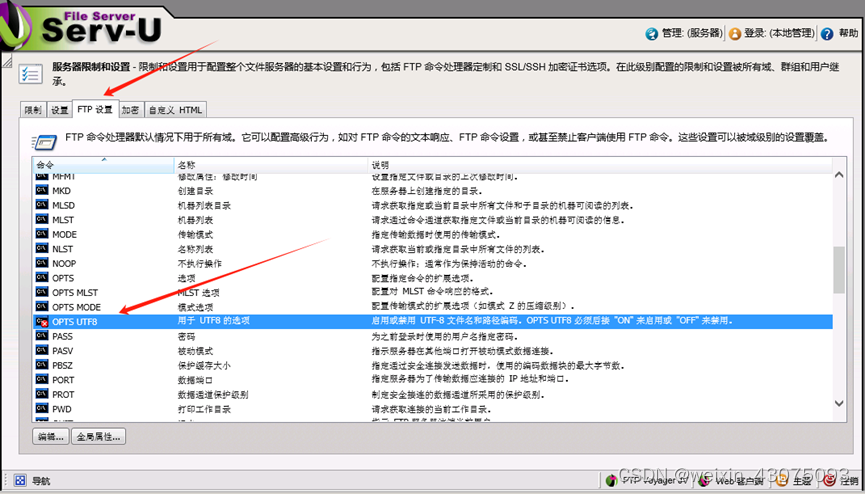Open the 帮助 link
This screenshot has width=865, height=494.
tap(848, 33)
